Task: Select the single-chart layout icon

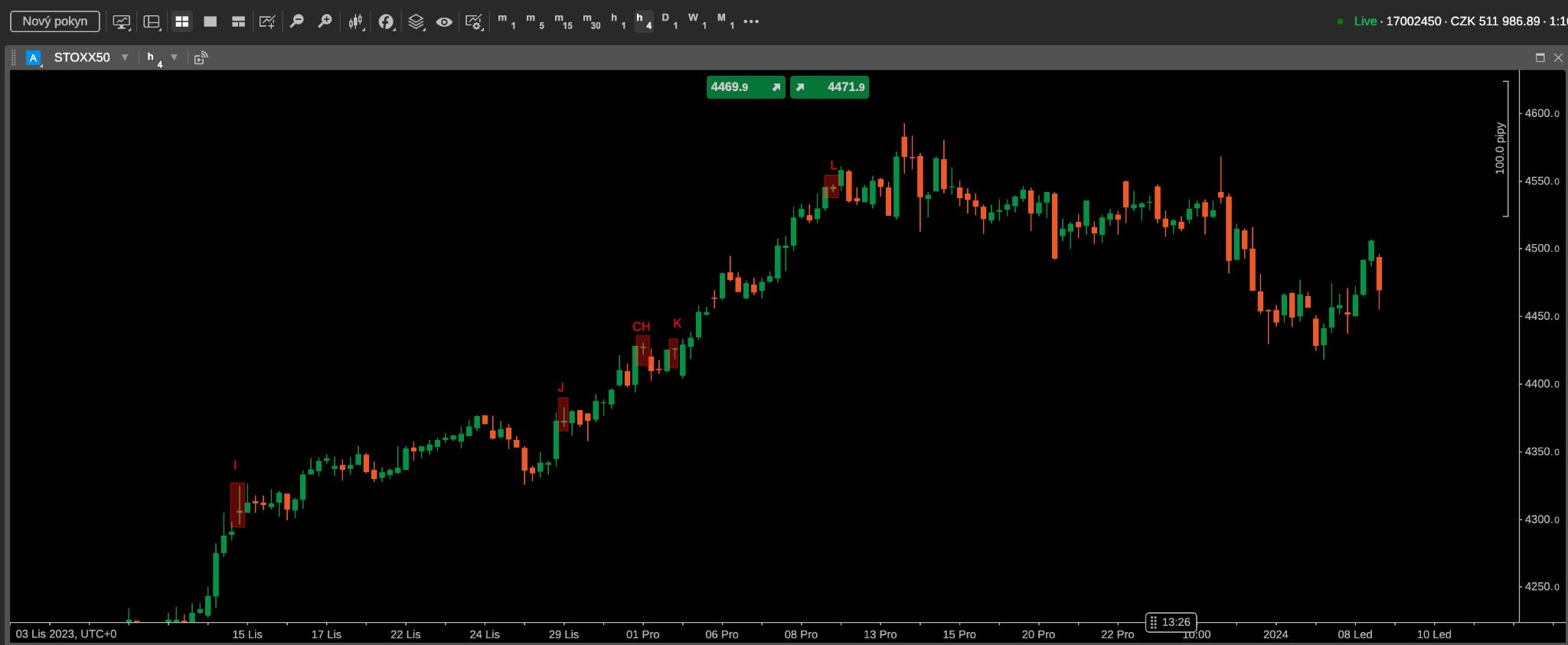Action: click(x=210, y=22)
